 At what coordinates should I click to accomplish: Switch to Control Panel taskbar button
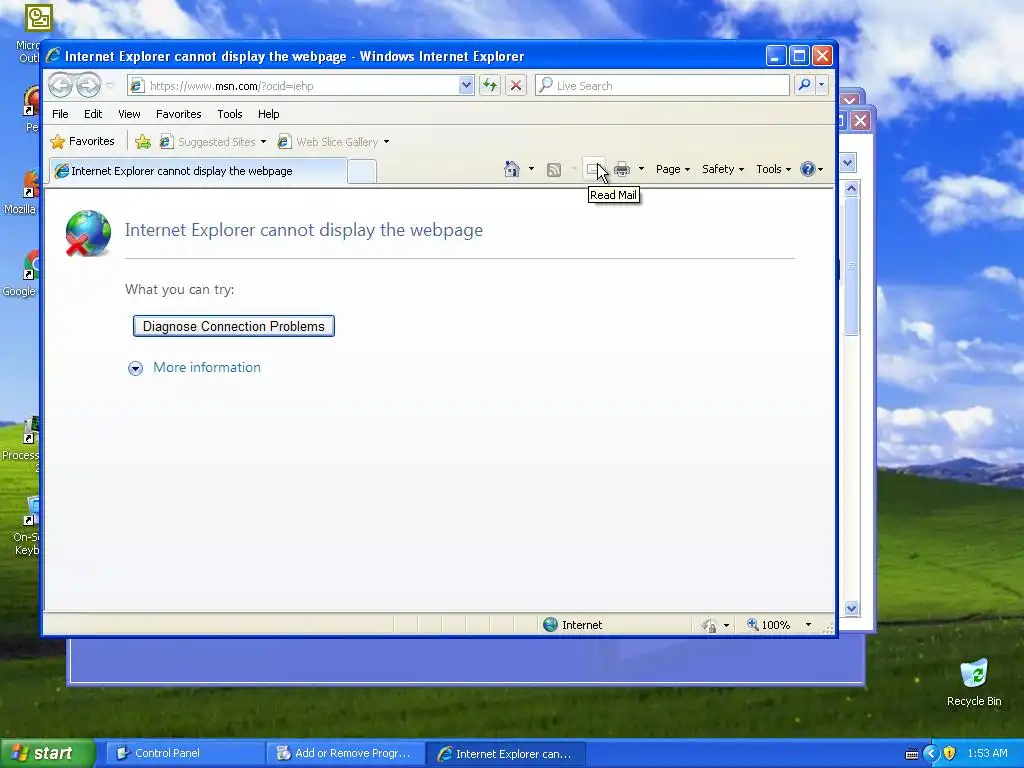click(183, 754)
